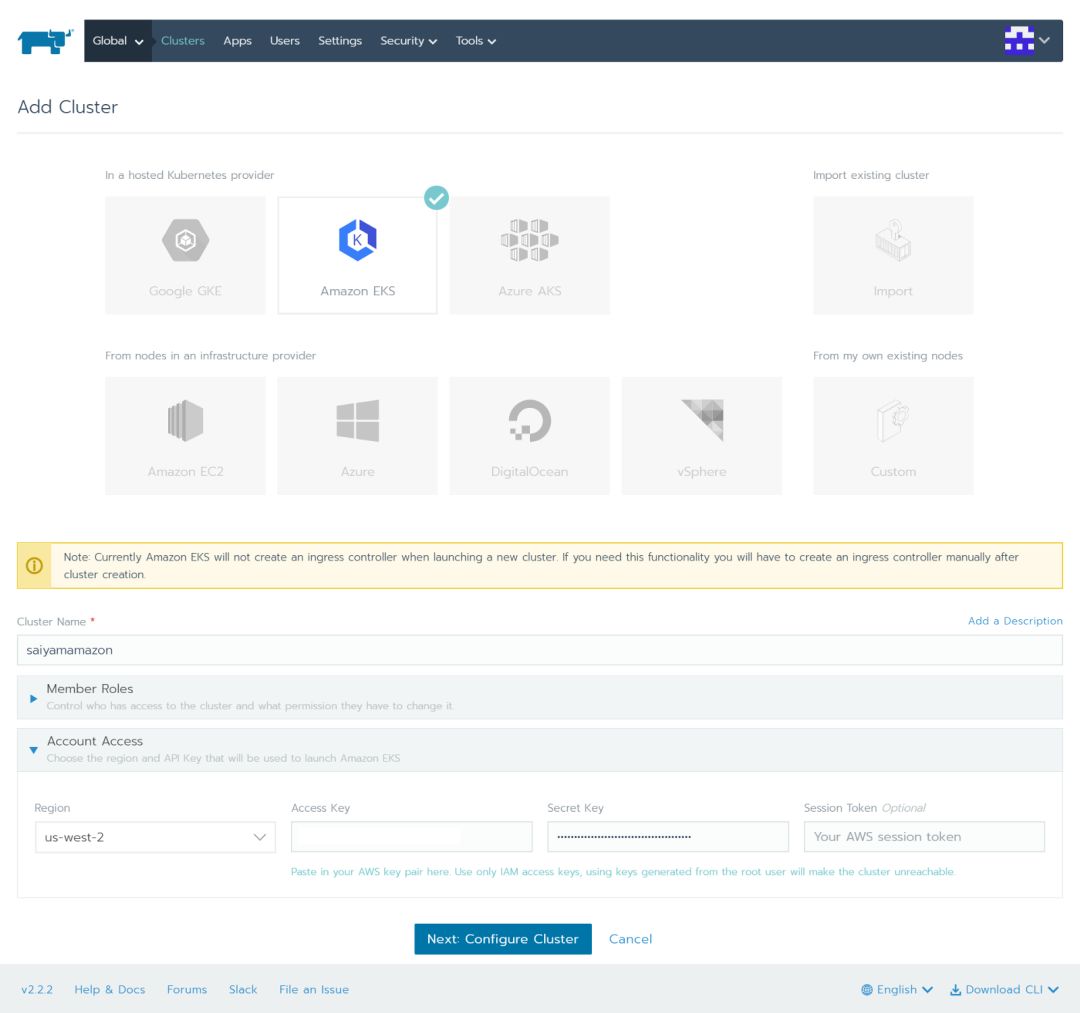
Task: Go to the Apps tab
Action: [237, 41]
